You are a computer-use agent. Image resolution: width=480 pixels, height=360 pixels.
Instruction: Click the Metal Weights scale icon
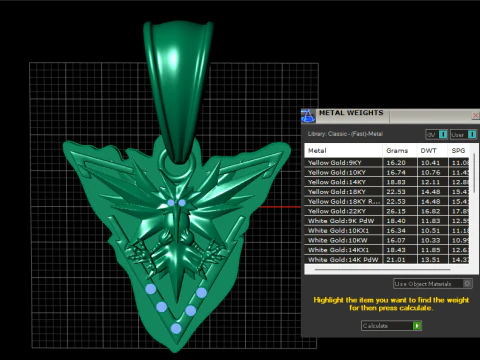pos(308,116)
